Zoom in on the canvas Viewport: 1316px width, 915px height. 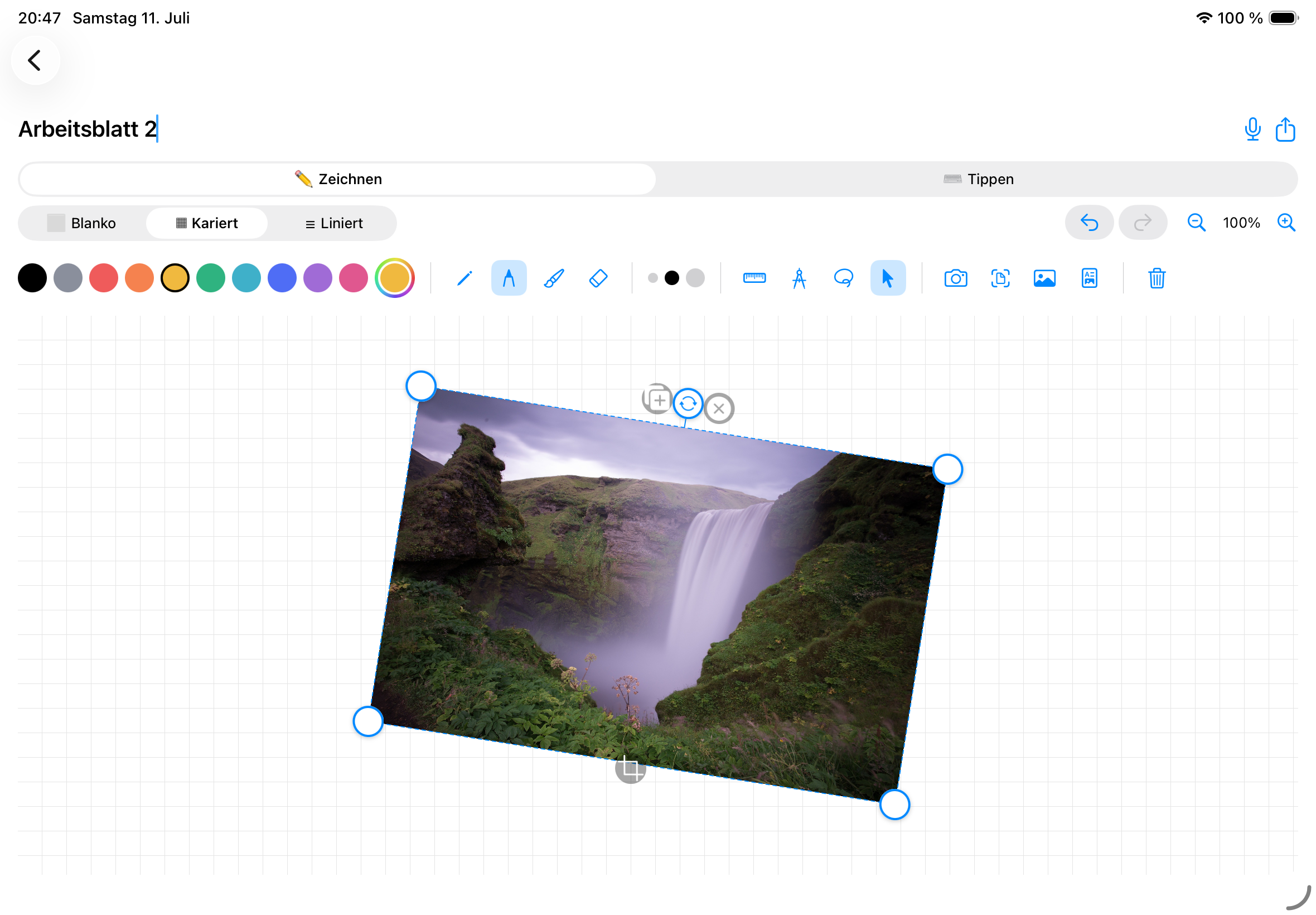(x=1286, y=223)
